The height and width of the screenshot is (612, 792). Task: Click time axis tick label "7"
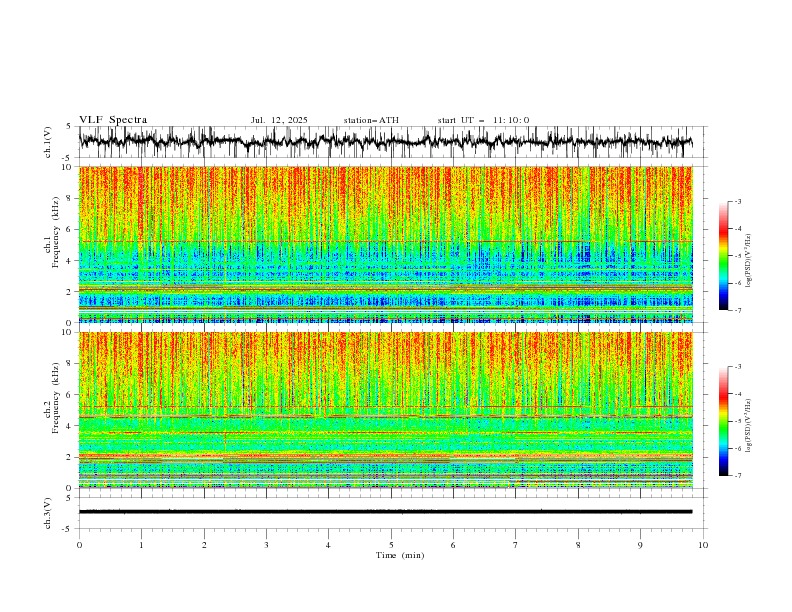[516, 545]
